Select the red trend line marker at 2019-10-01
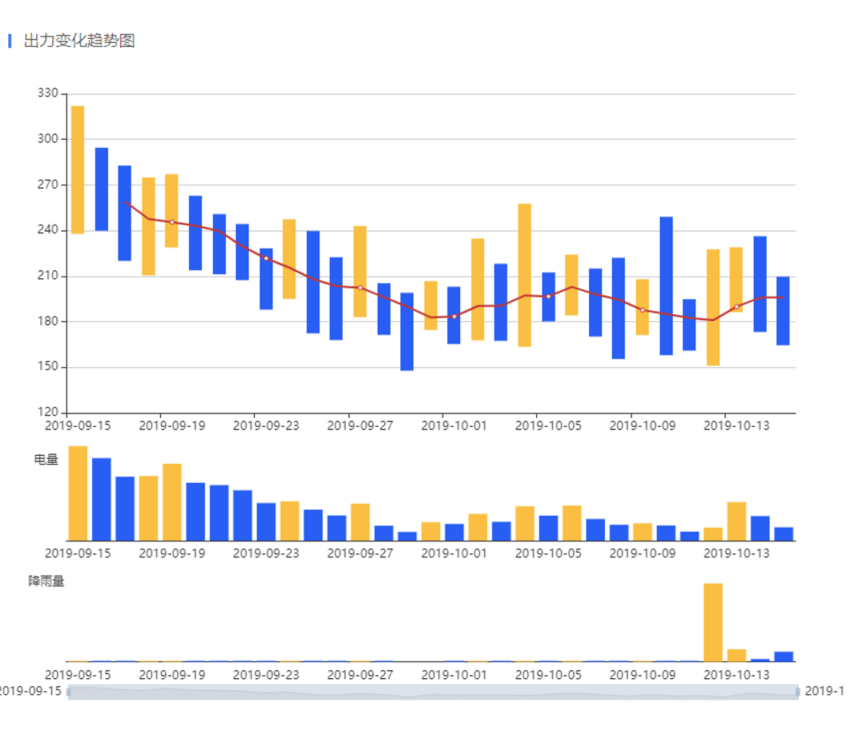 pos(454,316)
